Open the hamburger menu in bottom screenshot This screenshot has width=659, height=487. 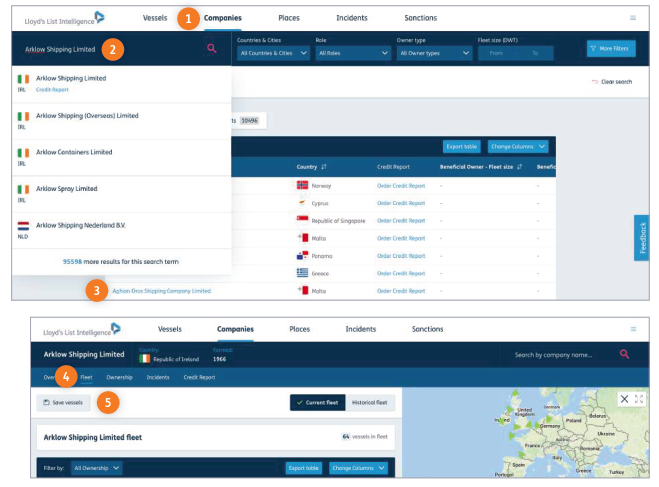click(x=633, y=329)
